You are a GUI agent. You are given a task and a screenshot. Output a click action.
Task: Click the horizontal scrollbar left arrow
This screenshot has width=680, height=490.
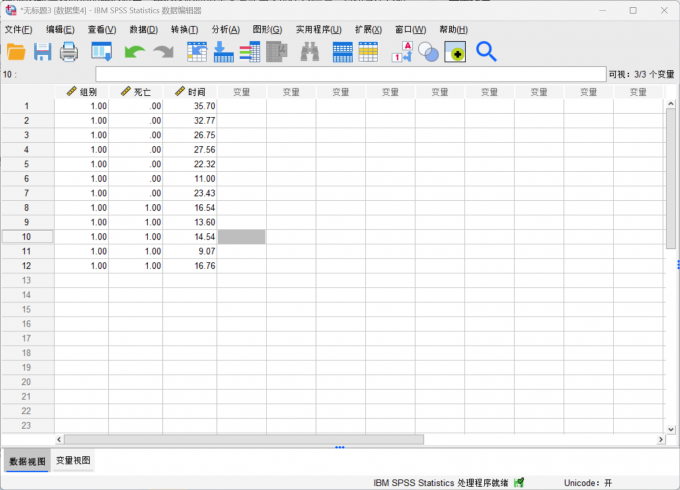click(59, 439)
